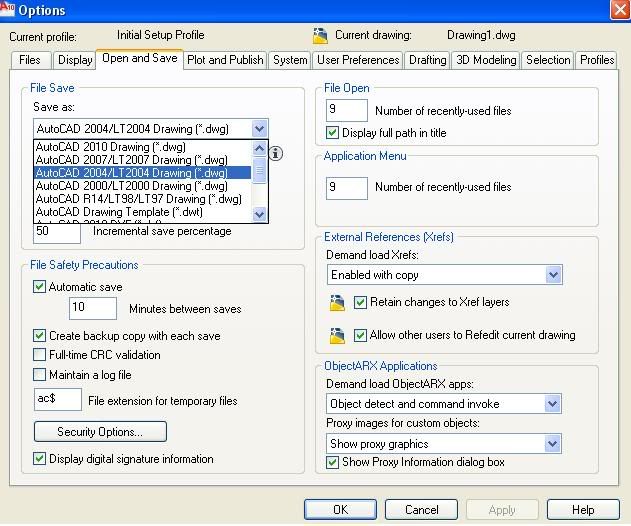Go to the User Preferences tab
The width and height of the screenshot is (631, 526).
coord(358,60)
